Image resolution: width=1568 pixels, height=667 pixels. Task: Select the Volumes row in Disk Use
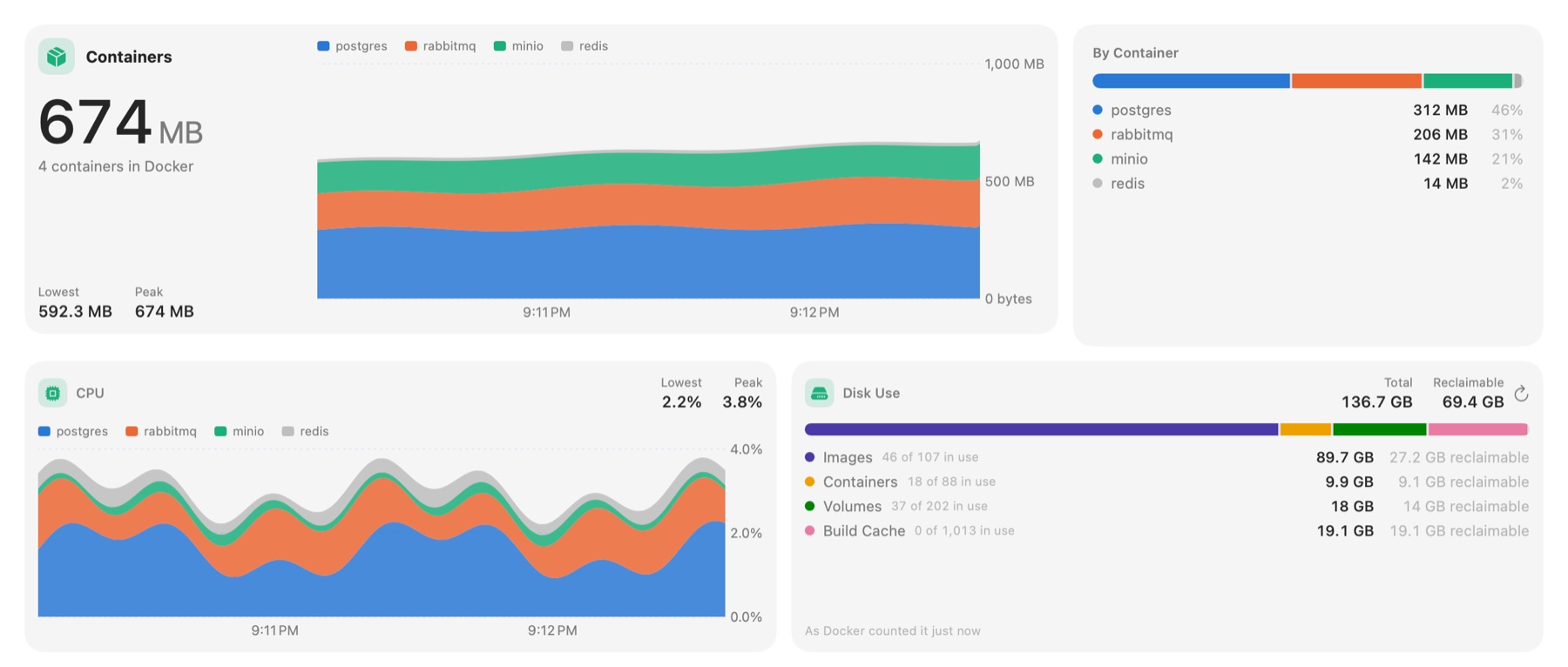[1166, 506]
